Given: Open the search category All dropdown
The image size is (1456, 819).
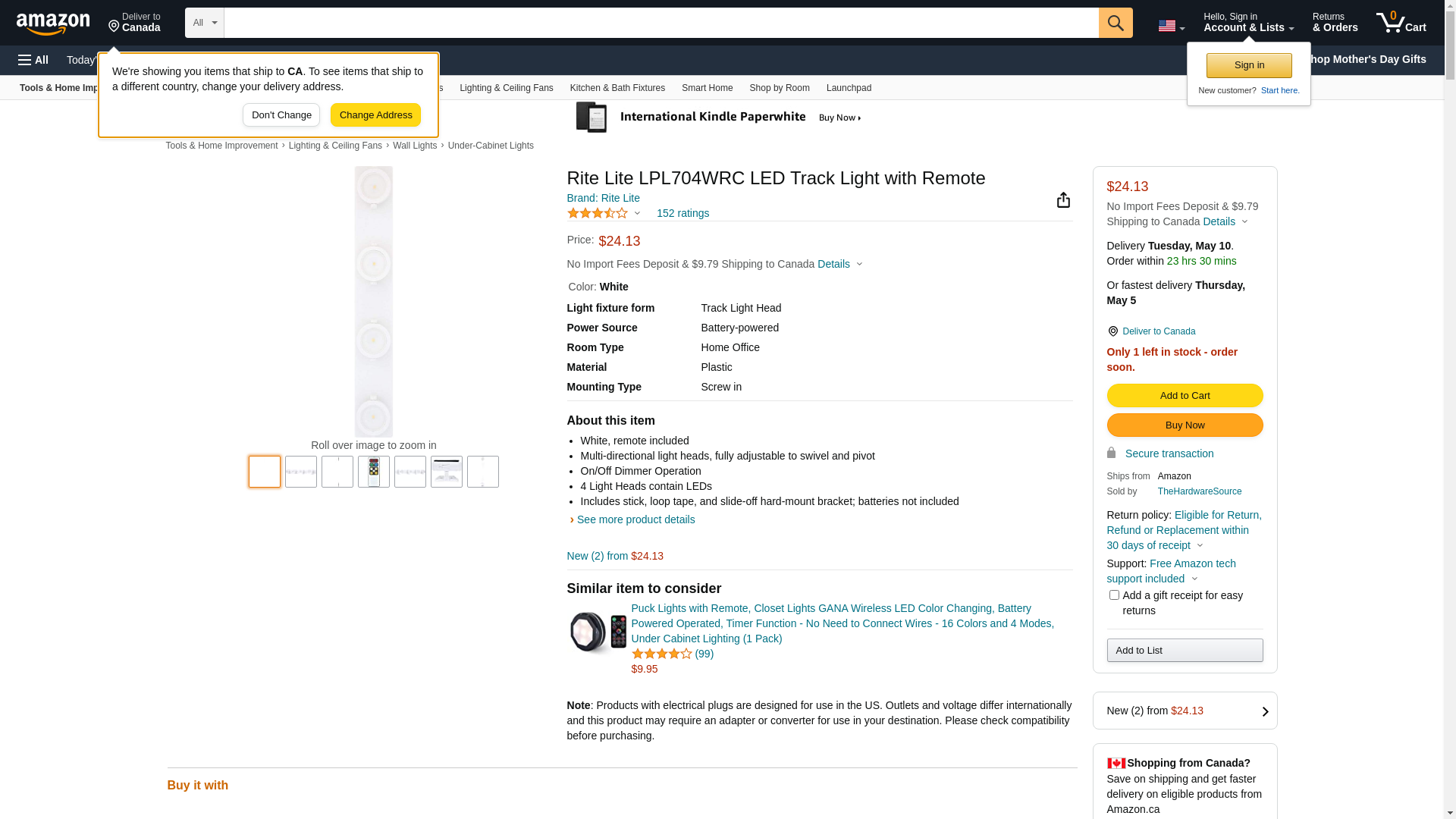Looking at the screenshot, I should (204, 23).
